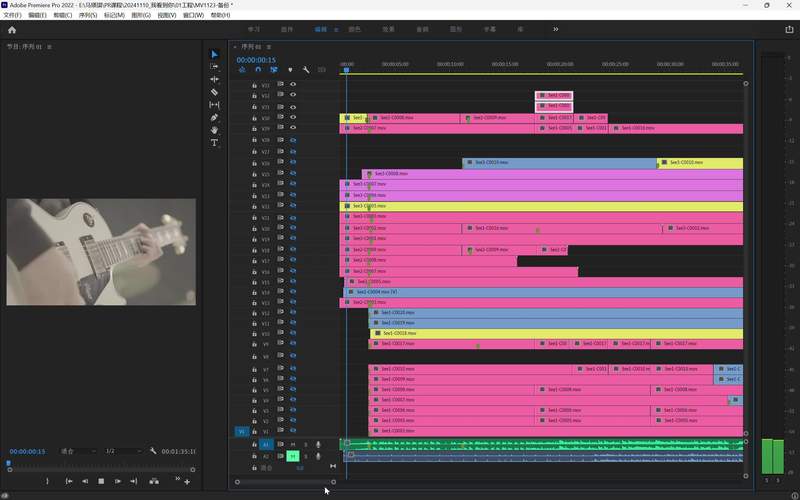
Task: Solo audio track A2
Action: 306,456
